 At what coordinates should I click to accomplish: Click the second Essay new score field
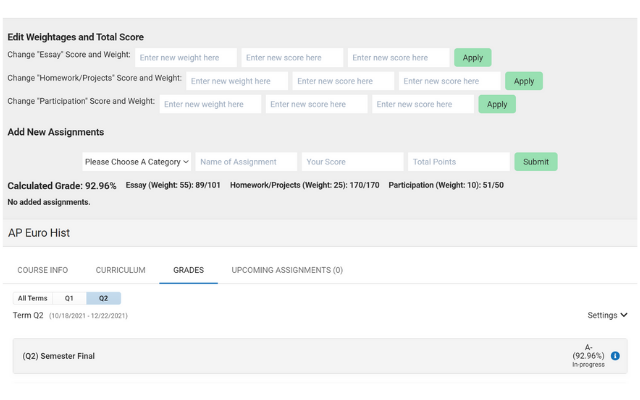(x=398, y=58)
